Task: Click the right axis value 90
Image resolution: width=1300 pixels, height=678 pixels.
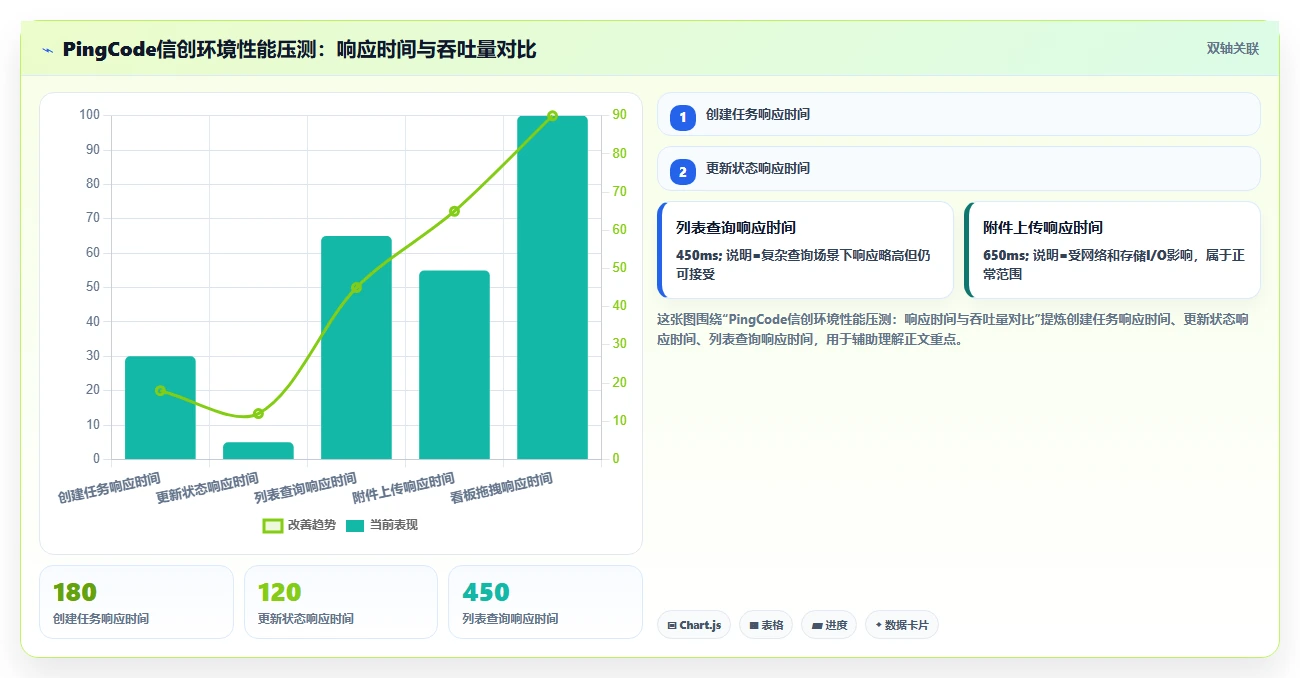Action: point(620,115)
